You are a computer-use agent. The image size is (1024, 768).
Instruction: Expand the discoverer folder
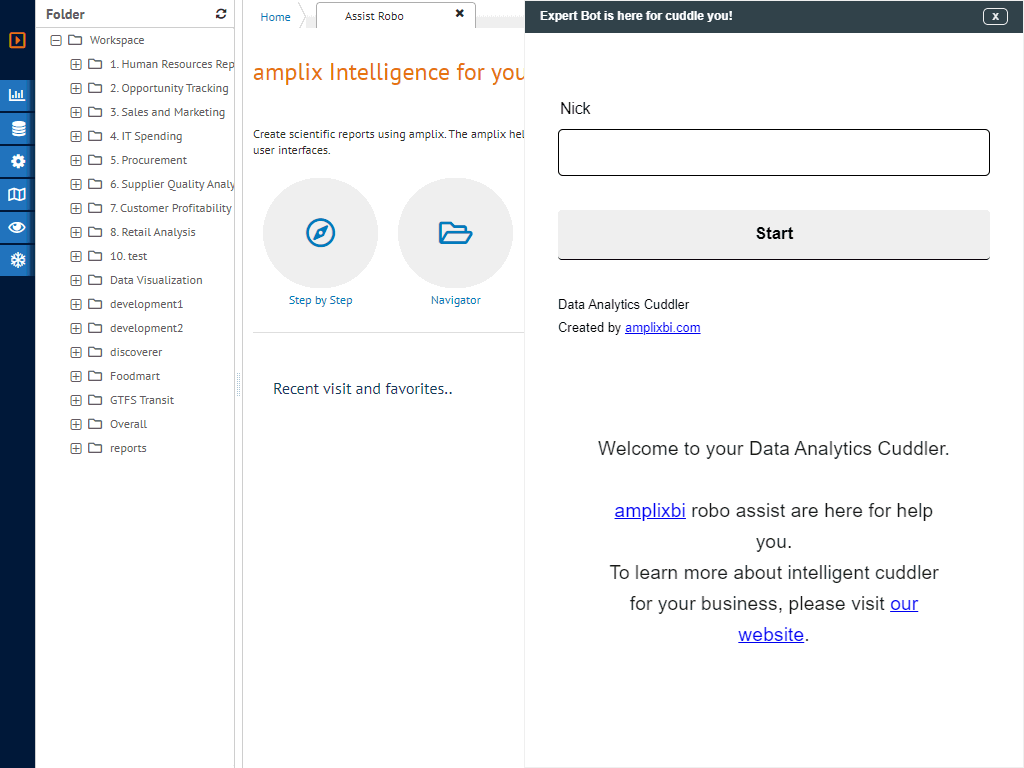pyautogui.click(x=76, y=353)
